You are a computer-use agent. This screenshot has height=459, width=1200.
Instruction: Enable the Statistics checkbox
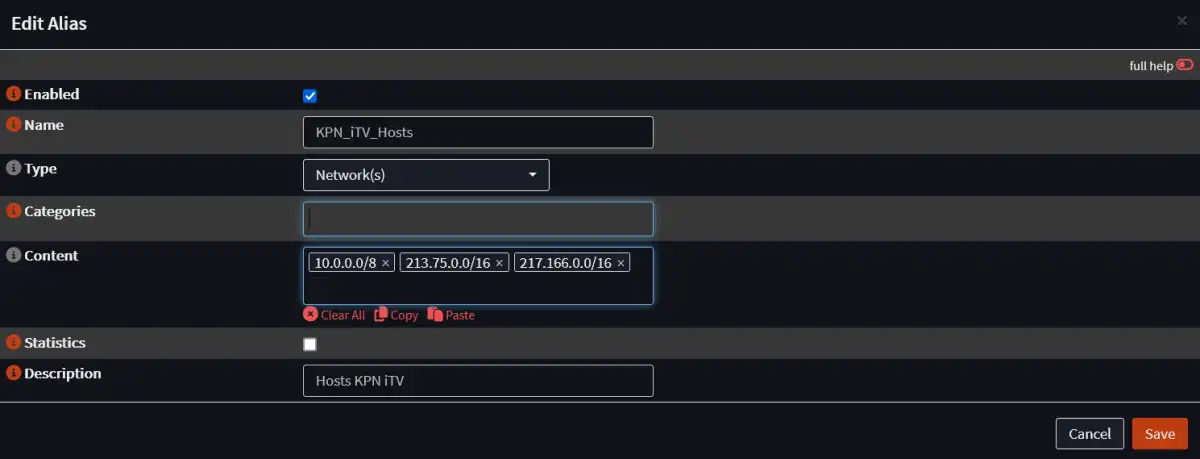pos(310,344)
